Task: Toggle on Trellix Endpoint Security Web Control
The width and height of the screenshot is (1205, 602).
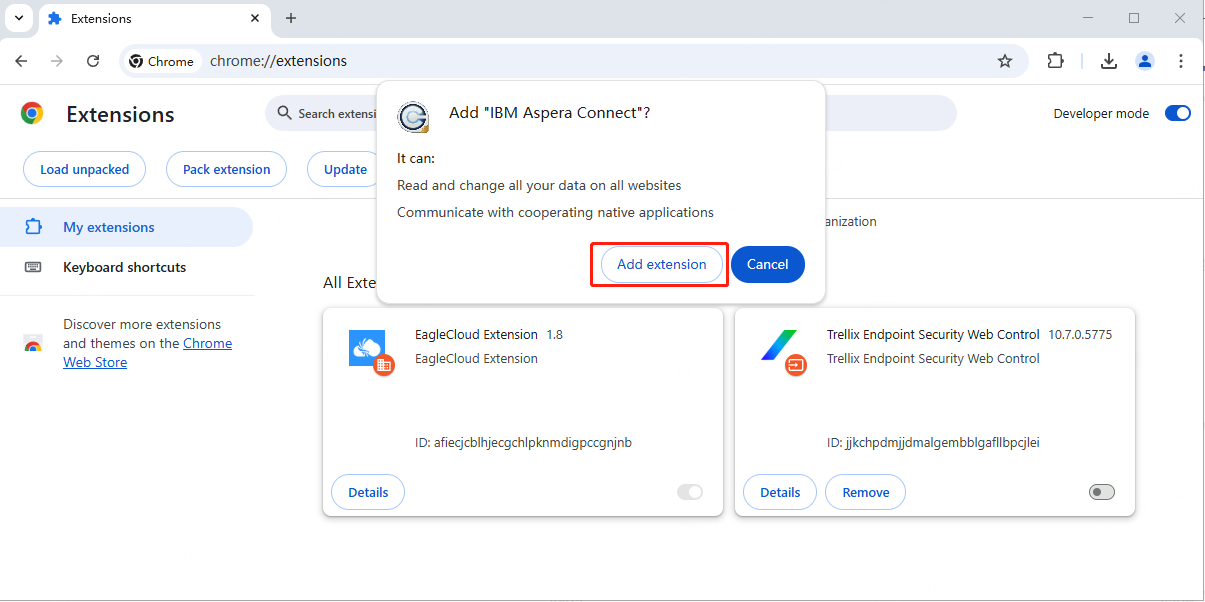Action: [x=1101, y=492]
